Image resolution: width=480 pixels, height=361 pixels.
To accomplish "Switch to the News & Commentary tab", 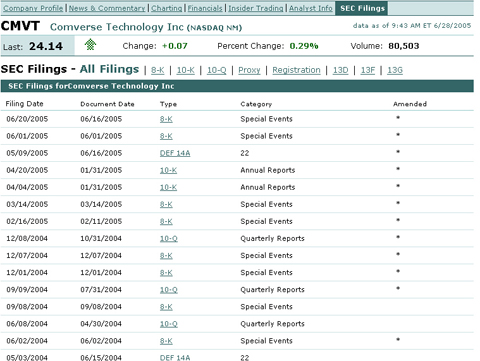I will [107, 8].
